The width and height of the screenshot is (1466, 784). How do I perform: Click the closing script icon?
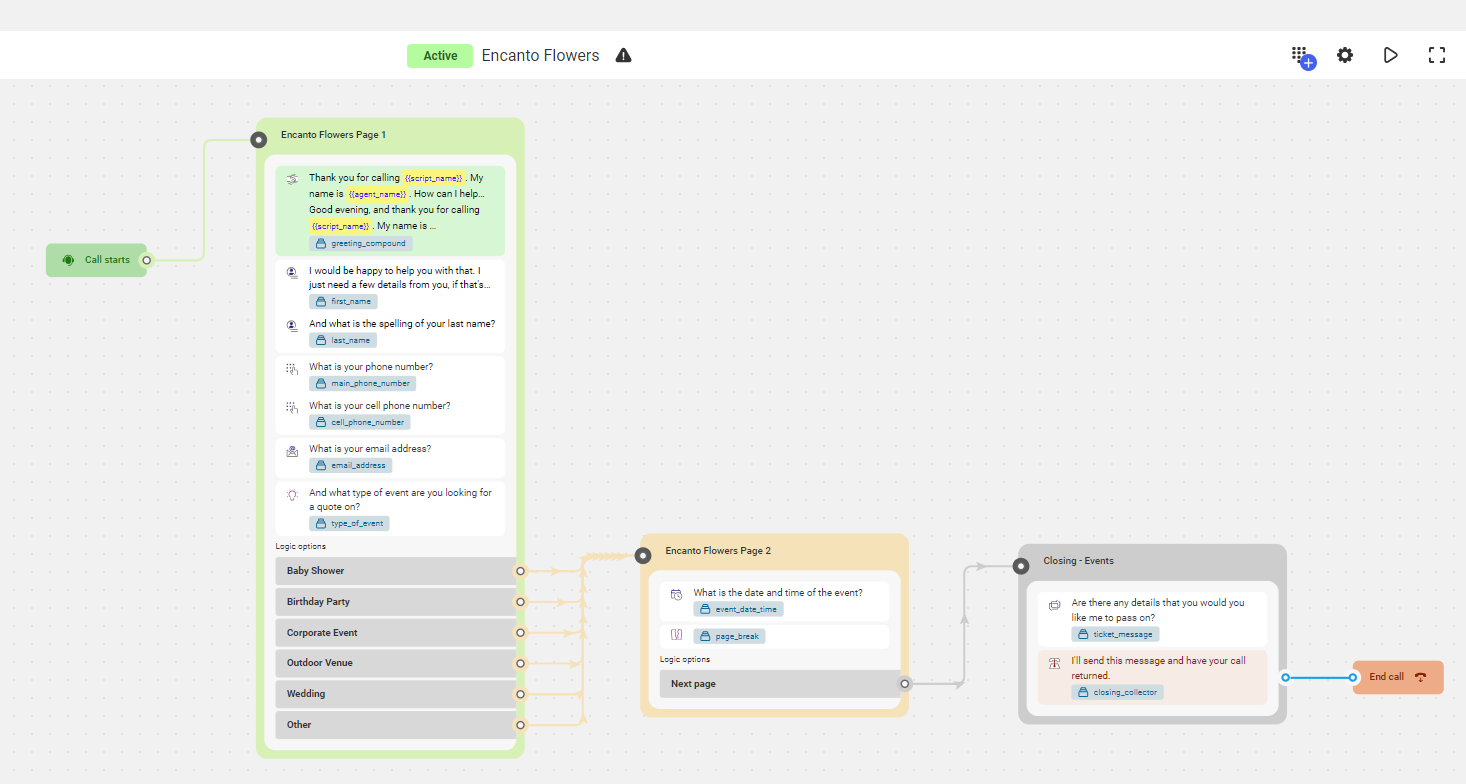pyautogui.click(x=1054, y=663)
